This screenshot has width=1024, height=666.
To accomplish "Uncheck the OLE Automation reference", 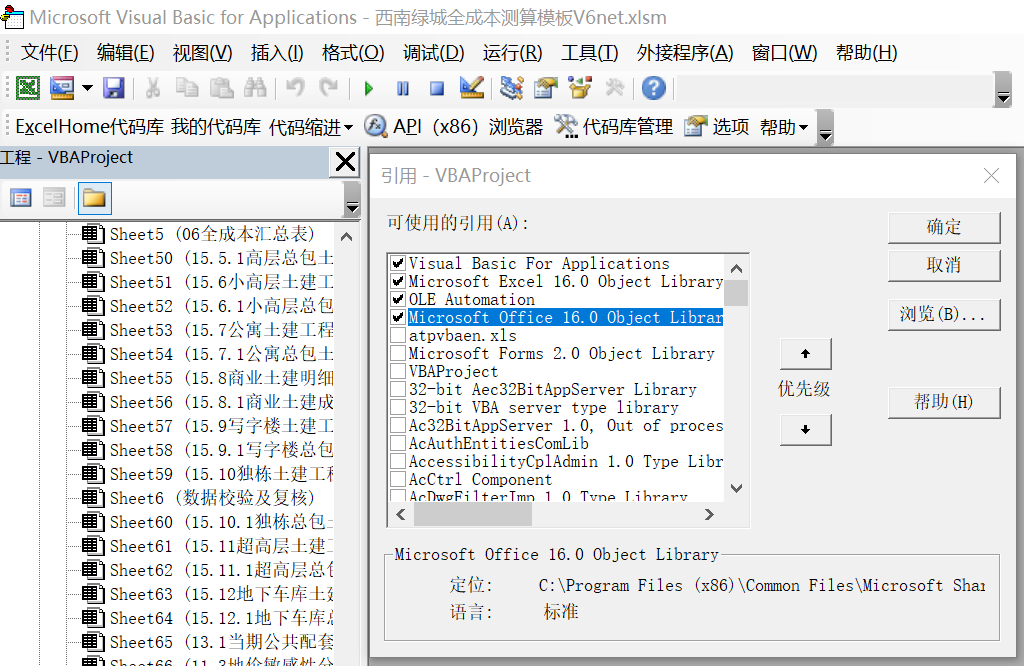I will pos(397,299).
